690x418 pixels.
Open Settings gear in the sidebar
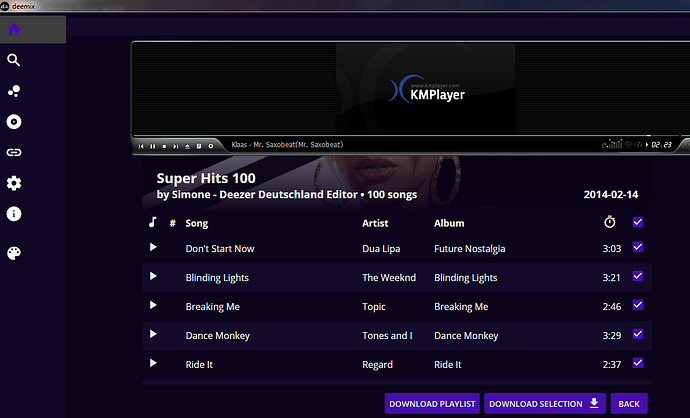(x=14, y=183)
